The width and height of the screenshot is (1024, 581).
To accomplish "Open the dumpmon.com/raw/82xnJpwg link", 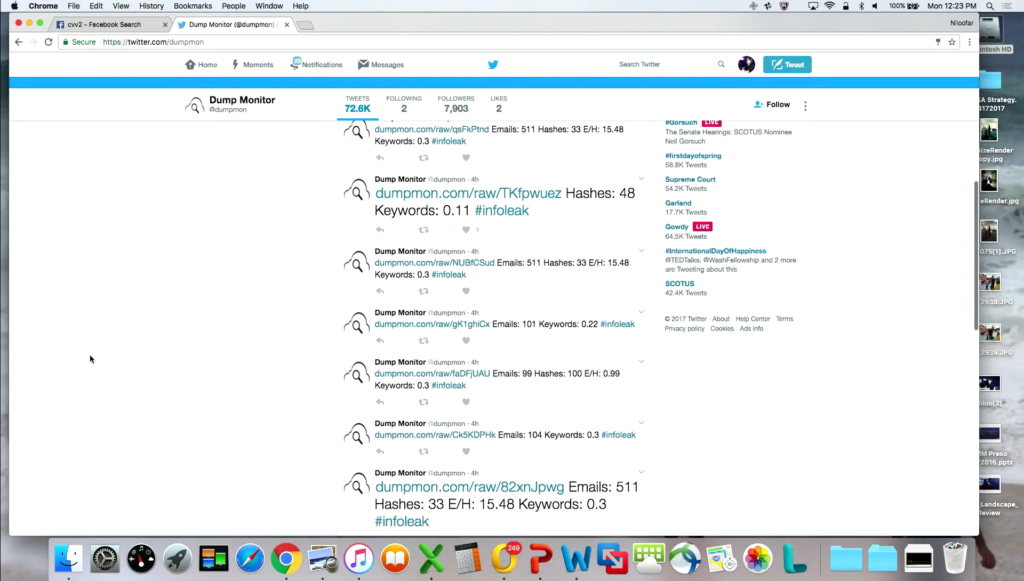I will (x=470, y=487).
